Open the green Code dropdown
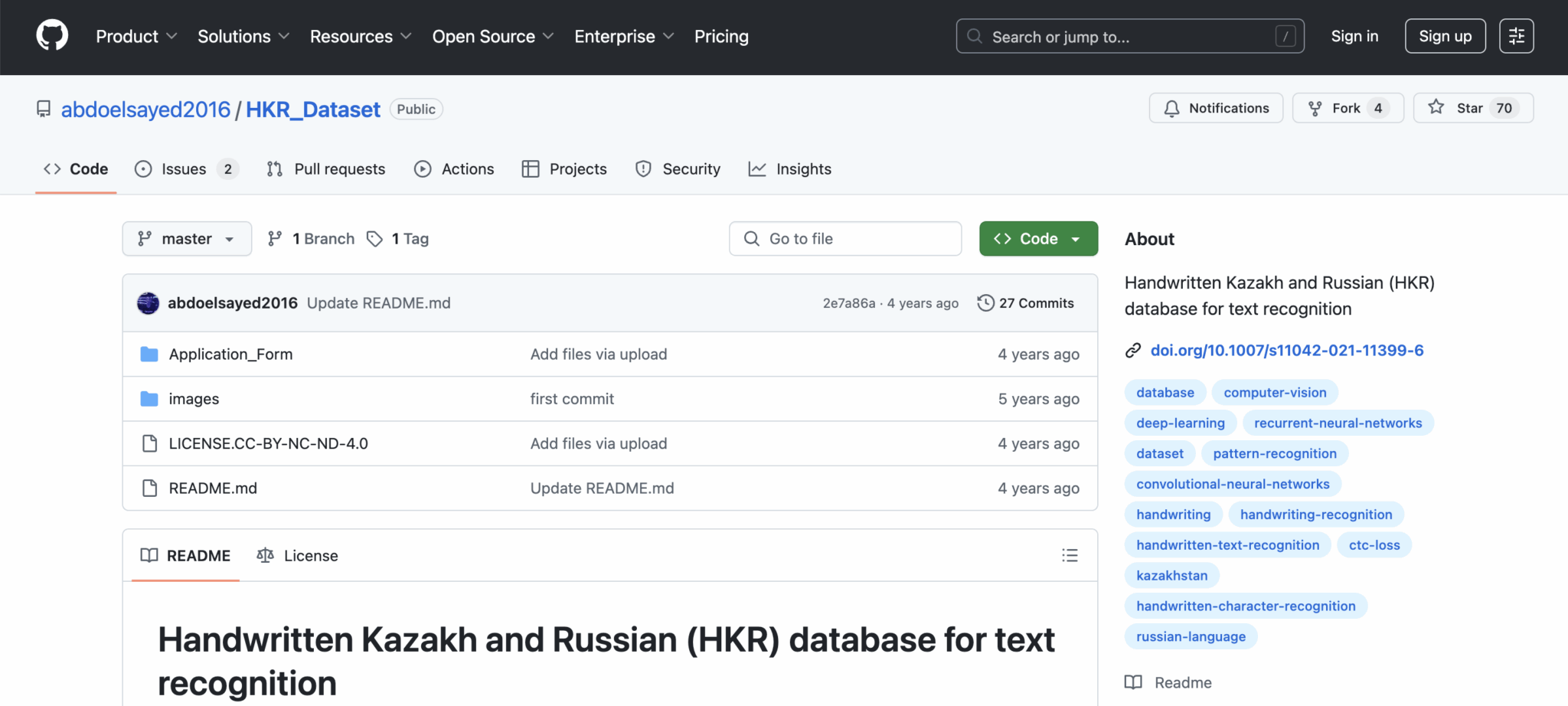This screenshot has width=1568, height=706. [x=1038, y=239]
